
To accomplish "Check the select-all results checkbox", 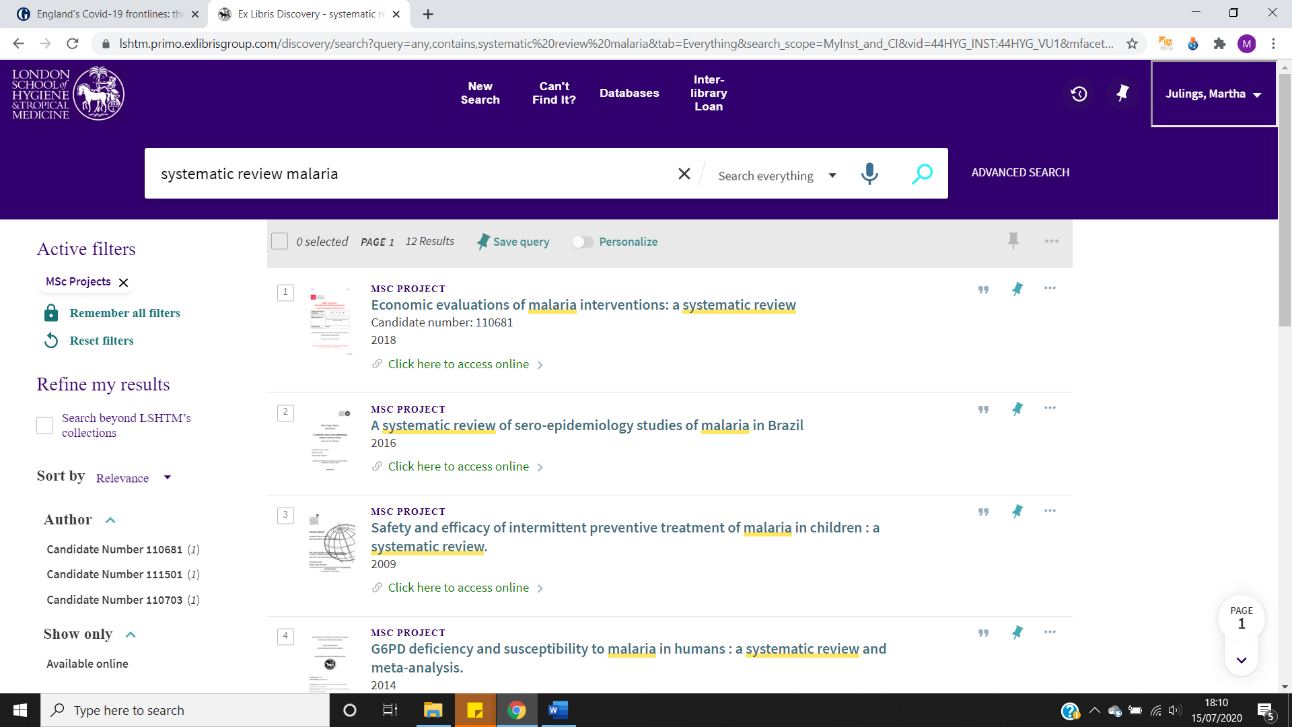I will (280, 241).
